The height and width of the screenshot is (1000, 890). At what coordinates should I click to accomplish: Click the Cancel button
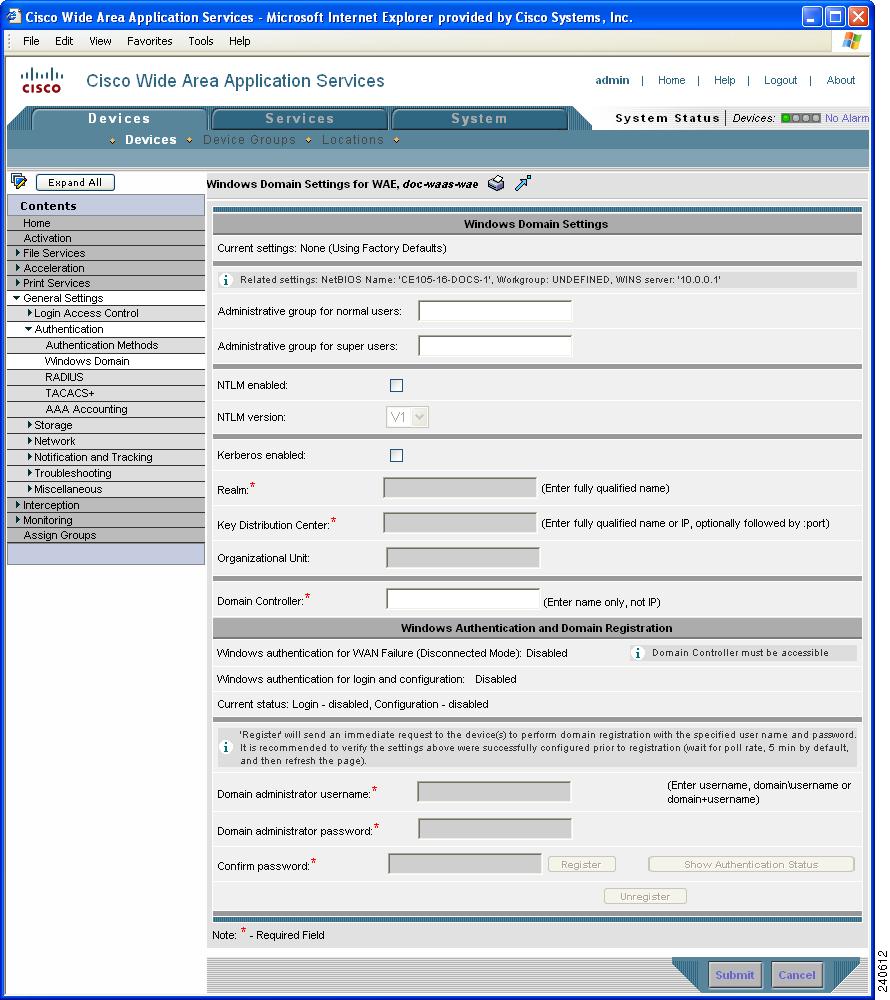click(x=796, y=974)
